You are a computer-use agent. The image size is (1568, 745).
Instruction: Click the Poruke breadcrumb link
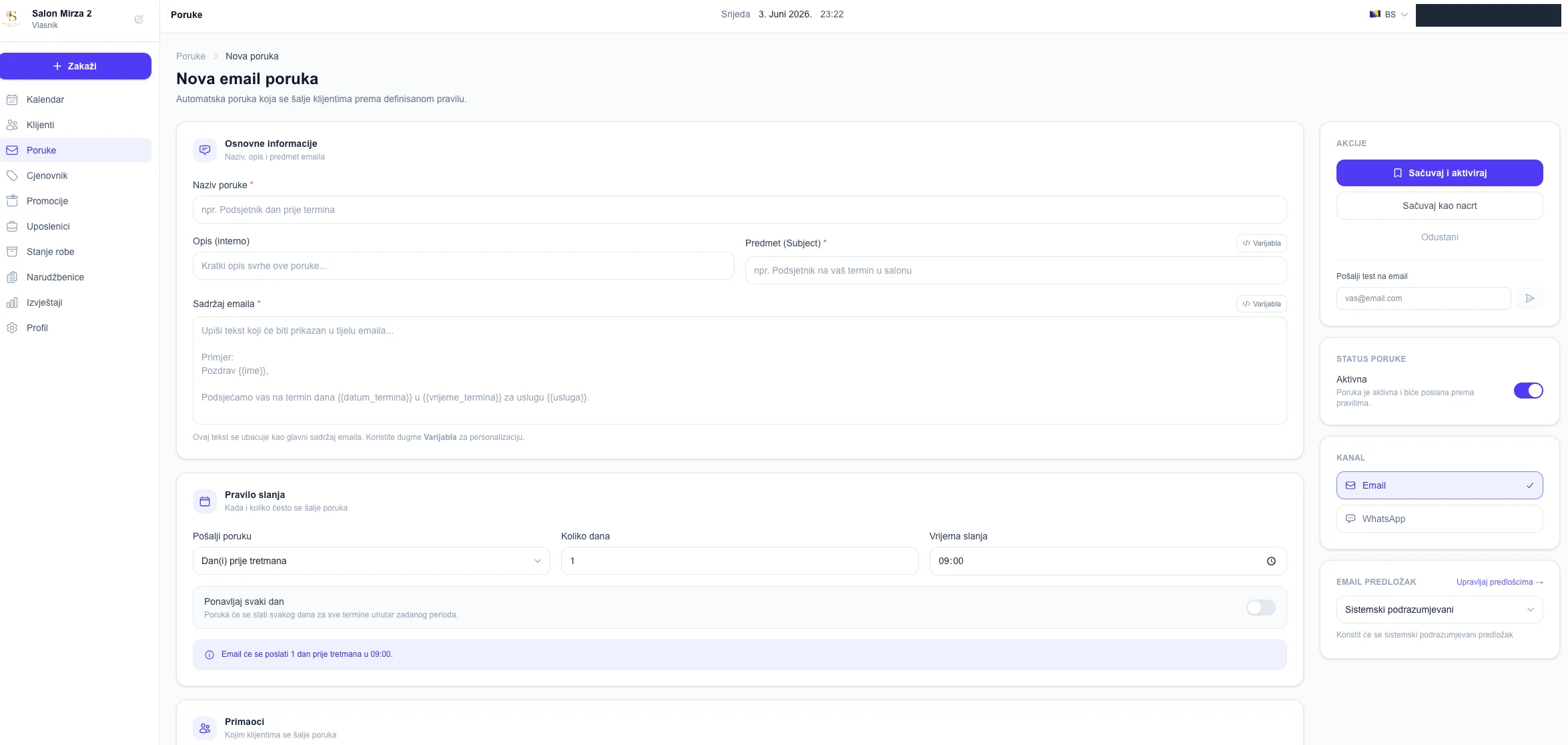click(191, 56)
